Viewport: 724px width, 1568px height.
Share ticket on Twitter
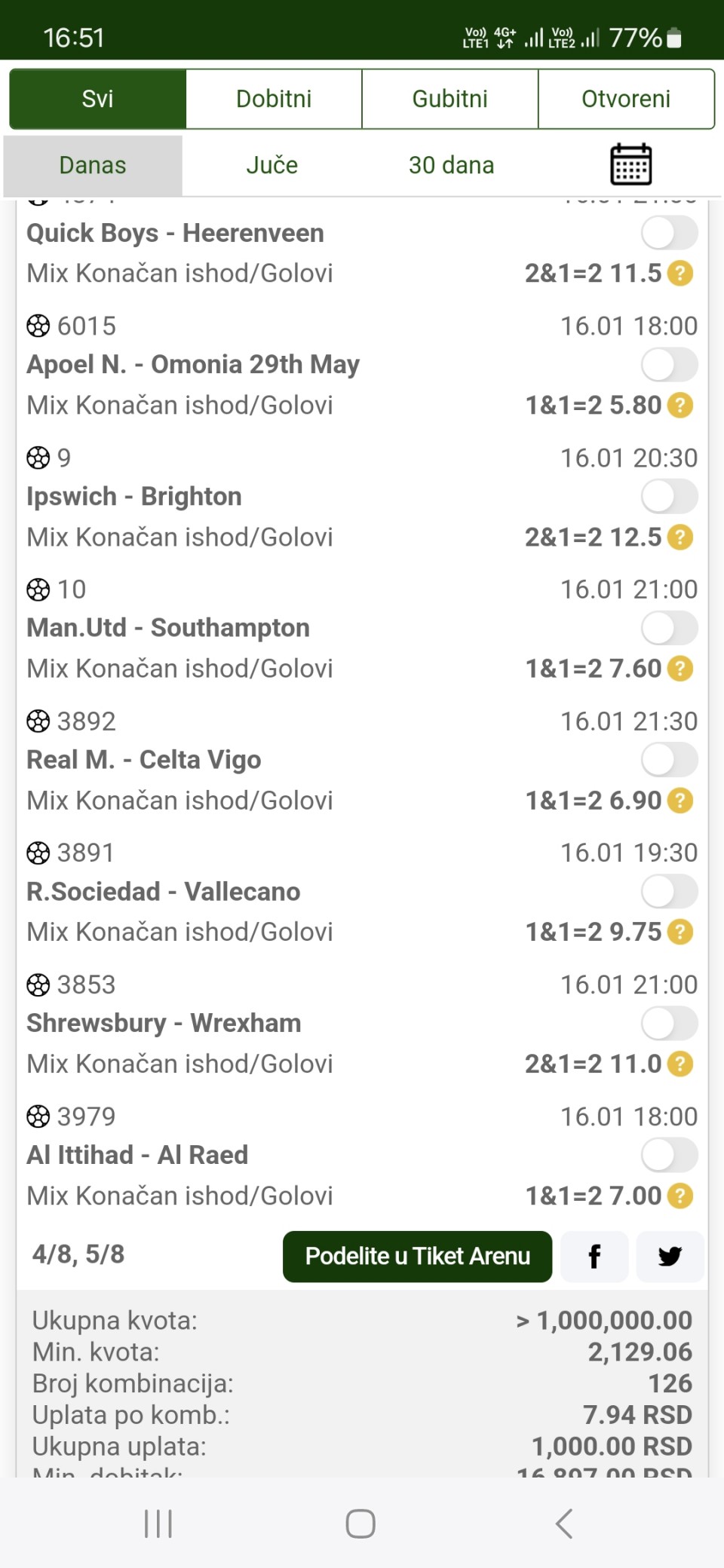(x=669, y=1257)
